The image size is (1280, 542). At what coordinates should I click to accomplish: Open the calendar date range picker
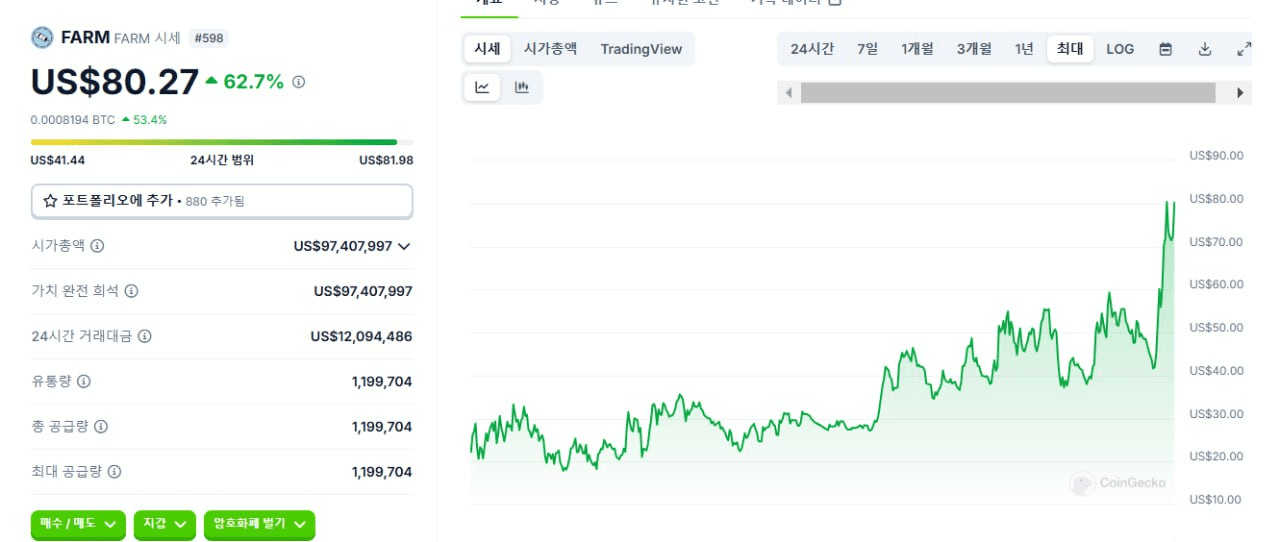coord(1165,49)
